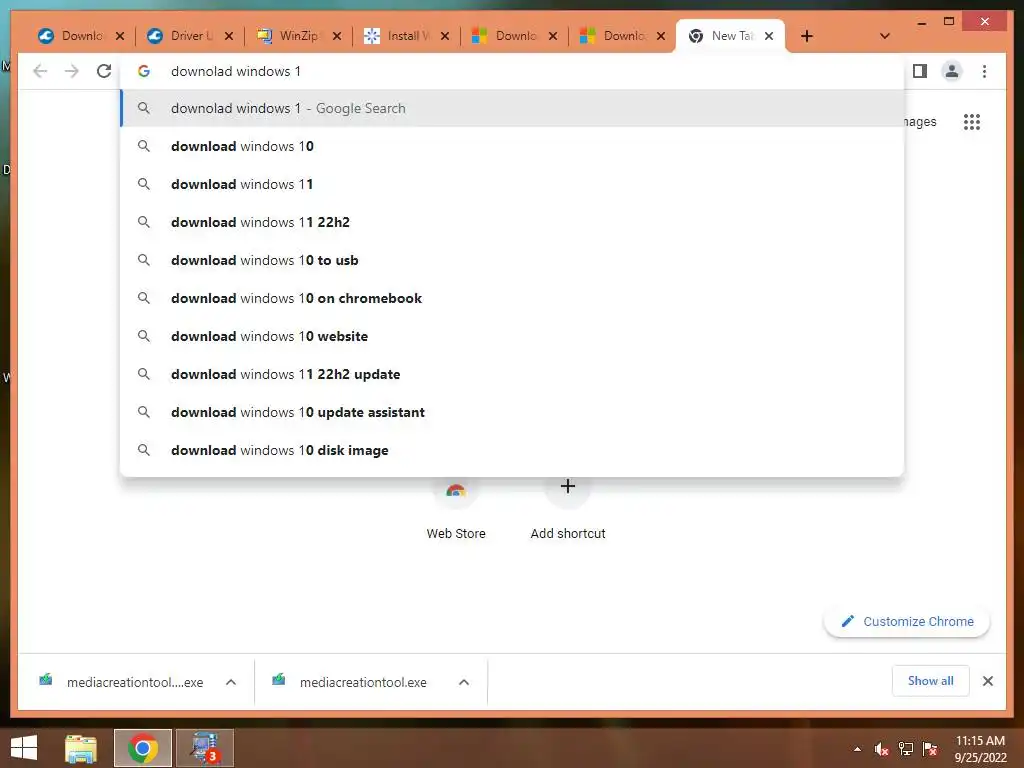Close the second Microsoft Download tab

[661, 36]
